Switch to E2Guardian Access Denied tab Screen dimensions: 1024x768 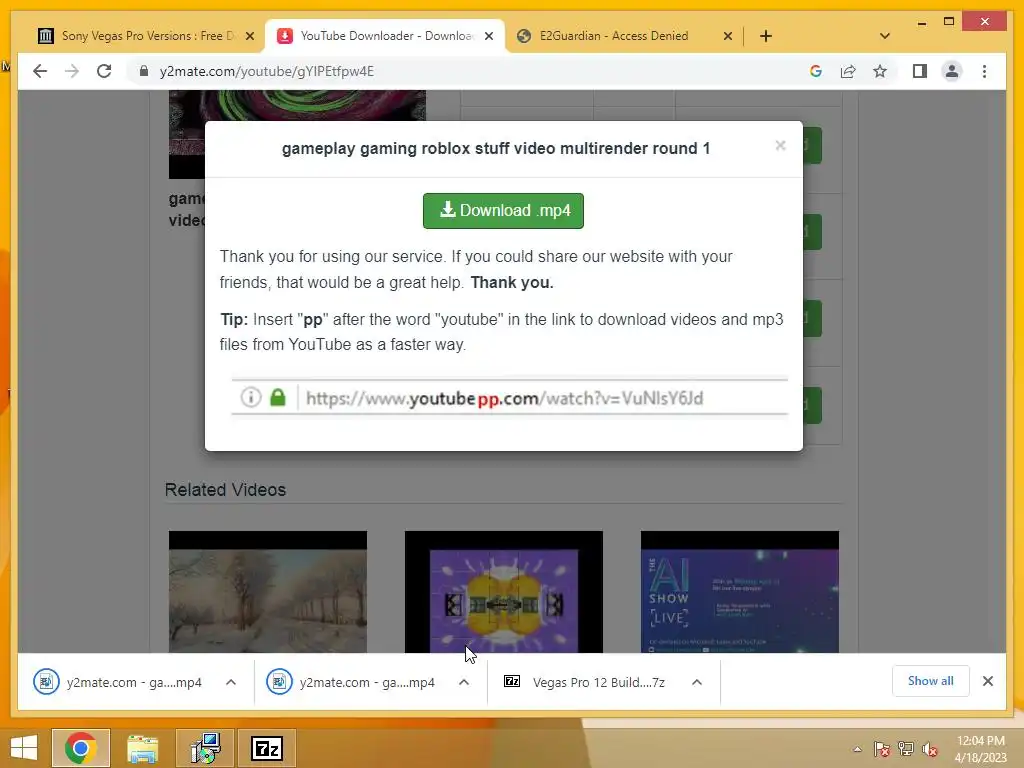(x=614, y=36)
